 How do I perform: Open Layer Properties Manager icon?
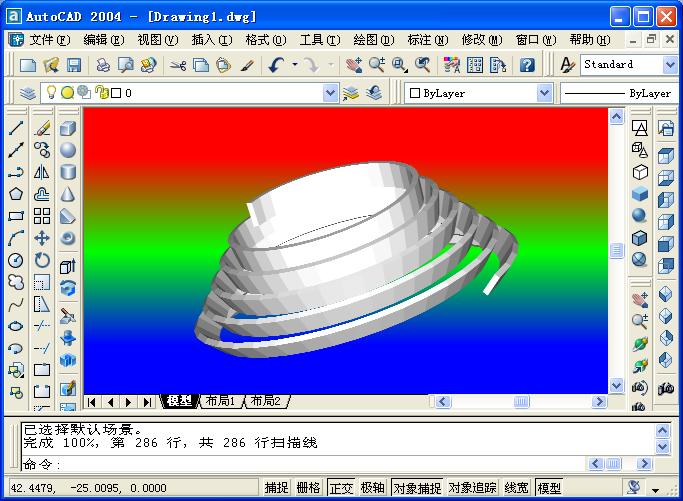[28, 93]
